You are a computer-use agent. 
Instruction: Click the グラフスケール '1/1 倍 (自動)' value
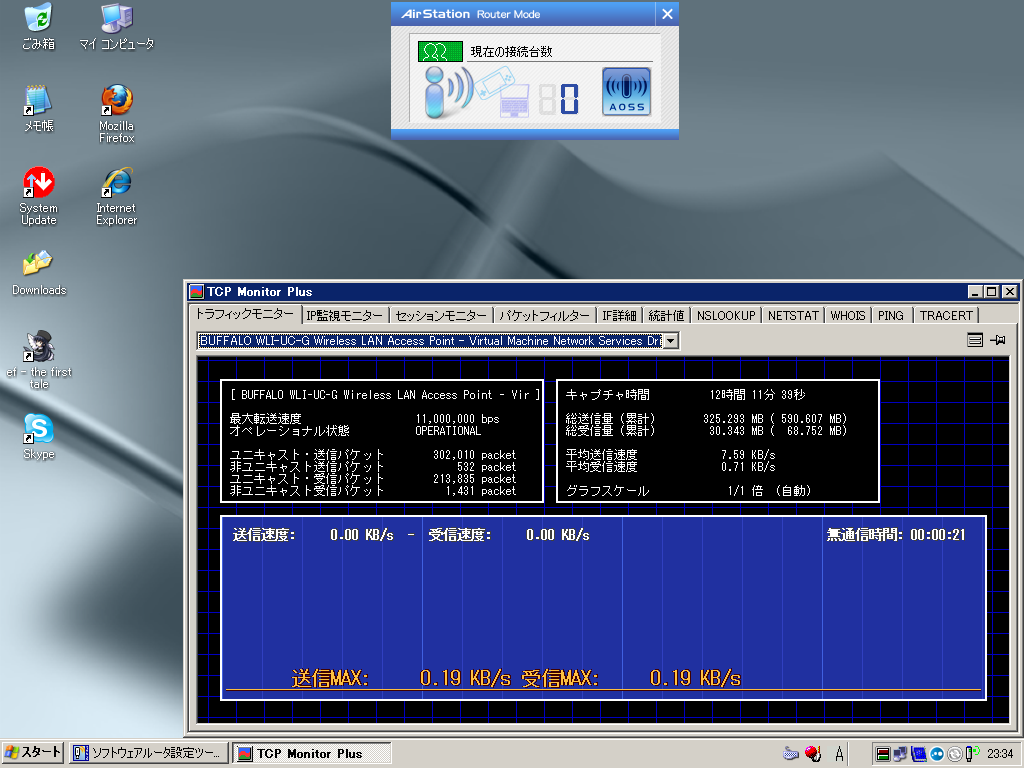coord(769,491)
